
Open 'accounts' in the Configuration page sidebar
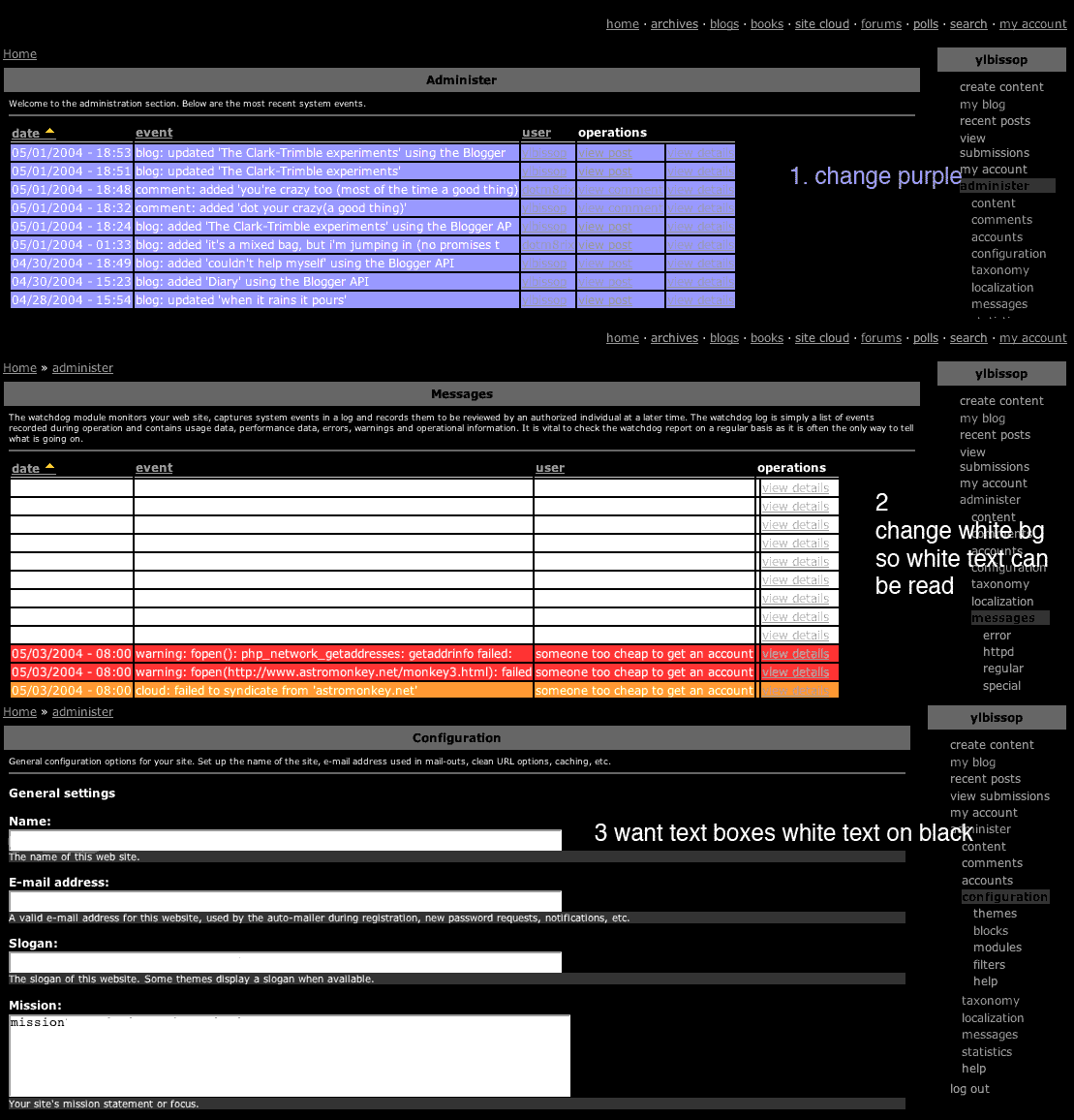987,881
